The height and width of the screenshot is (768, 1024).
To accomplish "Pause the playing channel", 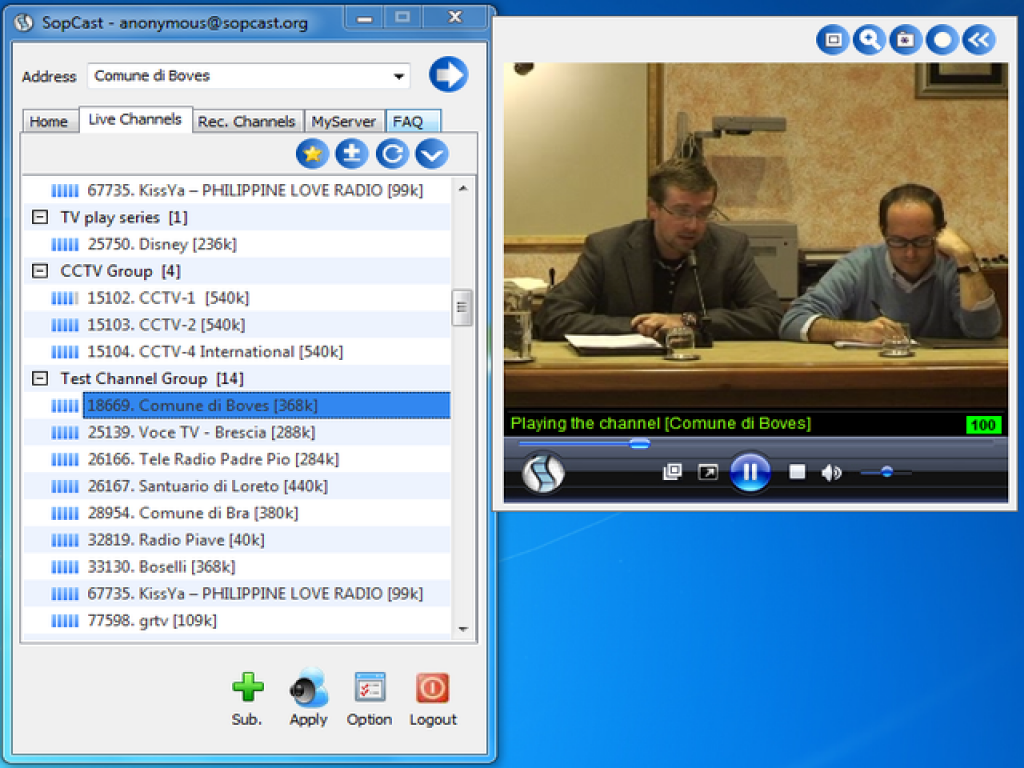I will [x=750, y=472].
